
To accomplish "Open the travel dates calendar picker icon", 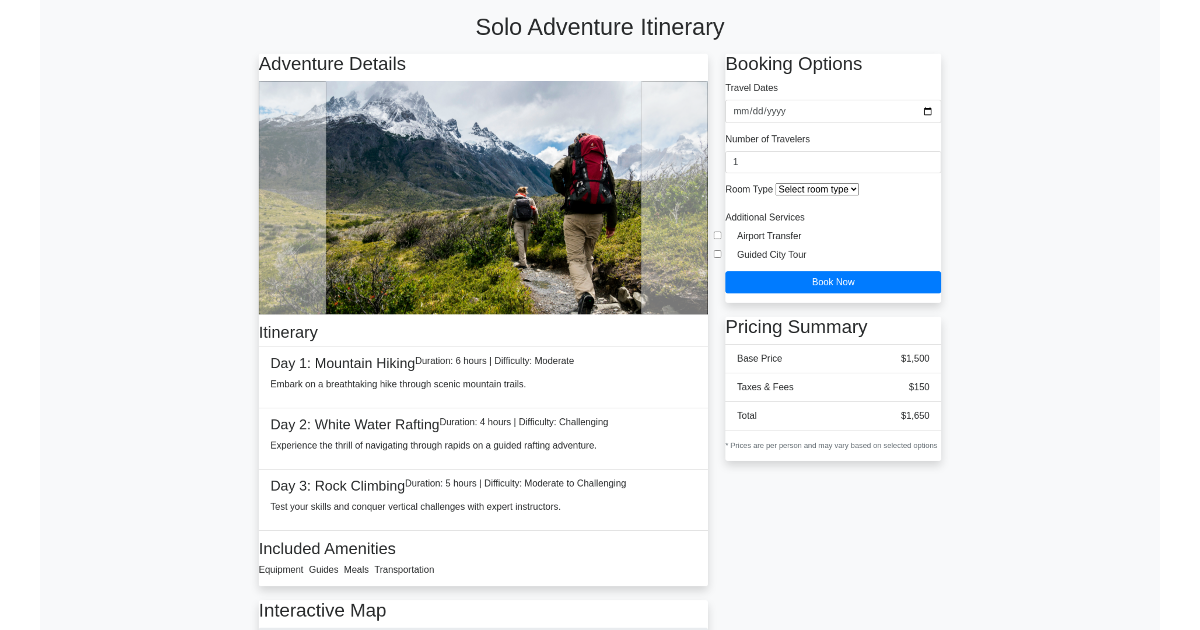I will click(927, 111).
